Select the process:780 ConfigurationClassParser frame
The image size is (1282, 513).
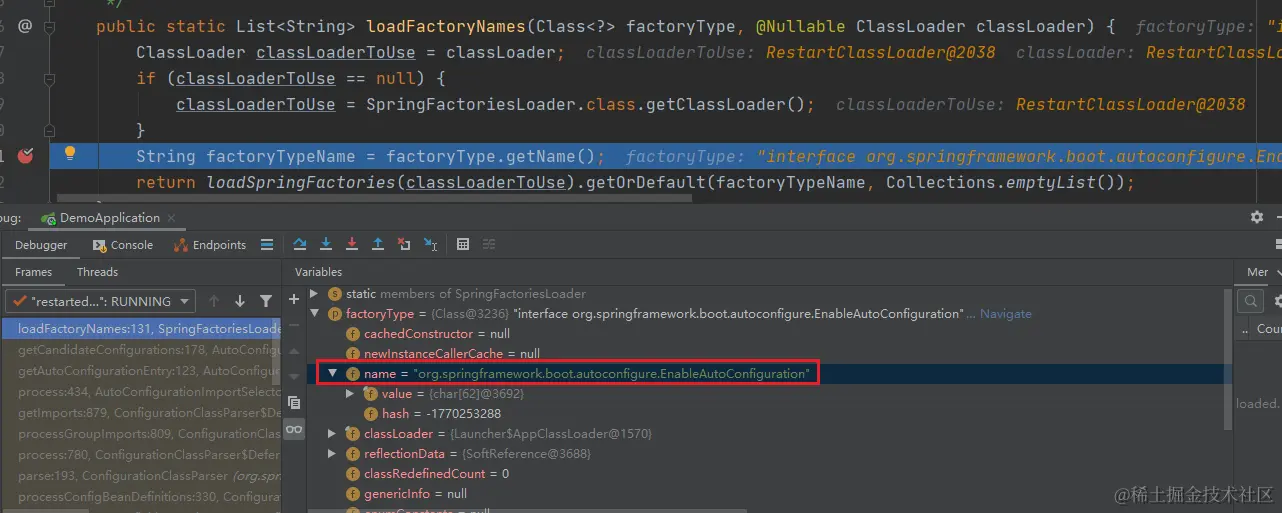coord(141,455)
